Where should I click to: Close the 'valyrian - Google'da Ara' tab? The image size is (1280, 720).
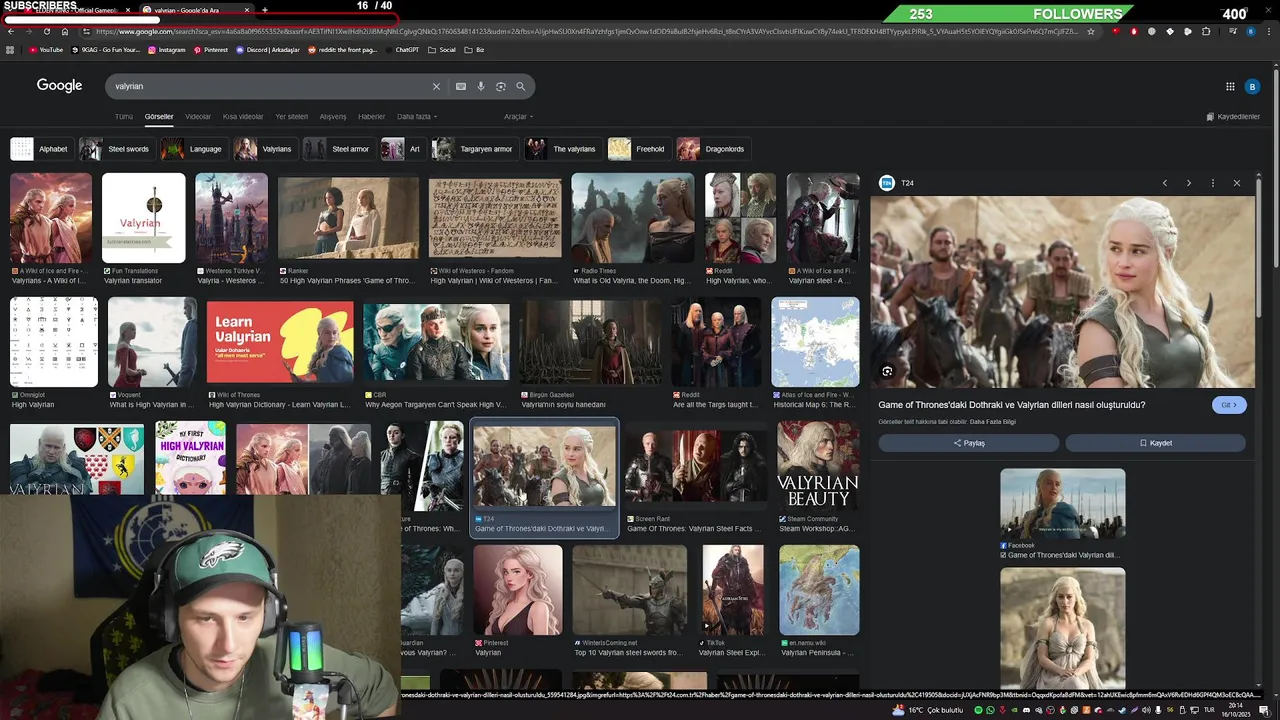tap(248, 10)
